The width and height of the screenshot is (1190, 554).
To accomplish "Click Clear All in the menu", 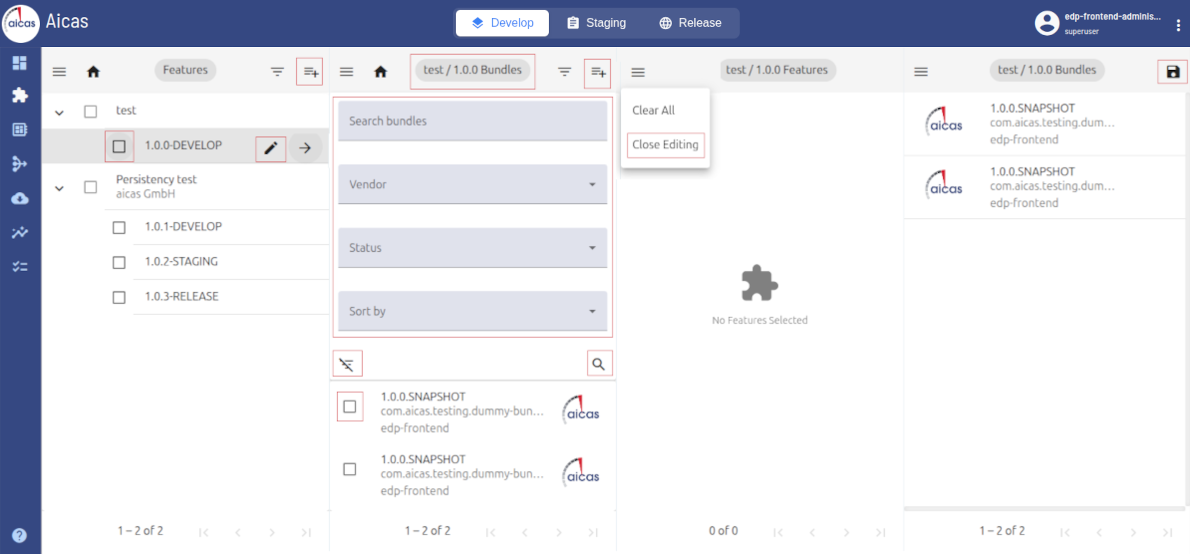I will click(653, 111).
